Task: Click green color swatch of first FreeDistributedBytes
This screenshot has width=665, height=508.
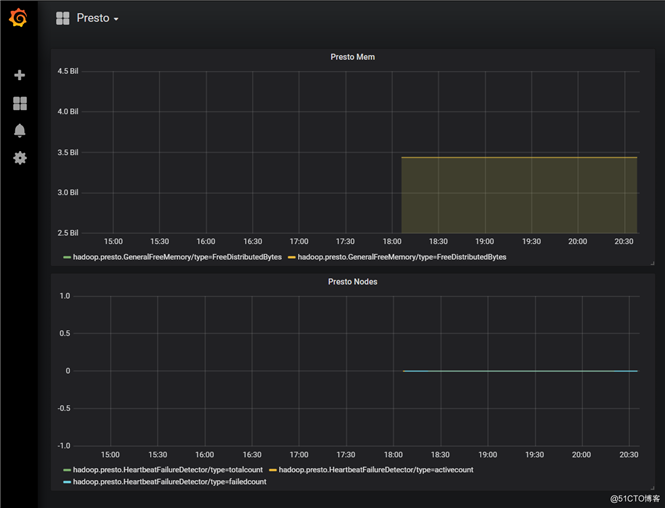Action: tap(67, 257)
